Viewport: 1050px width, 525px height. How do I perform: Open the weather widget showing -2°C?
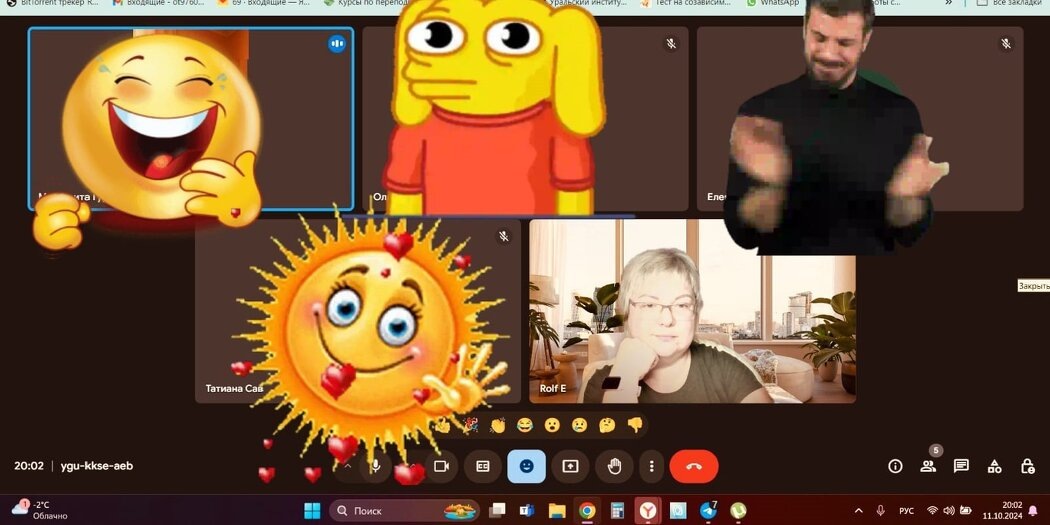coord(42,511)
